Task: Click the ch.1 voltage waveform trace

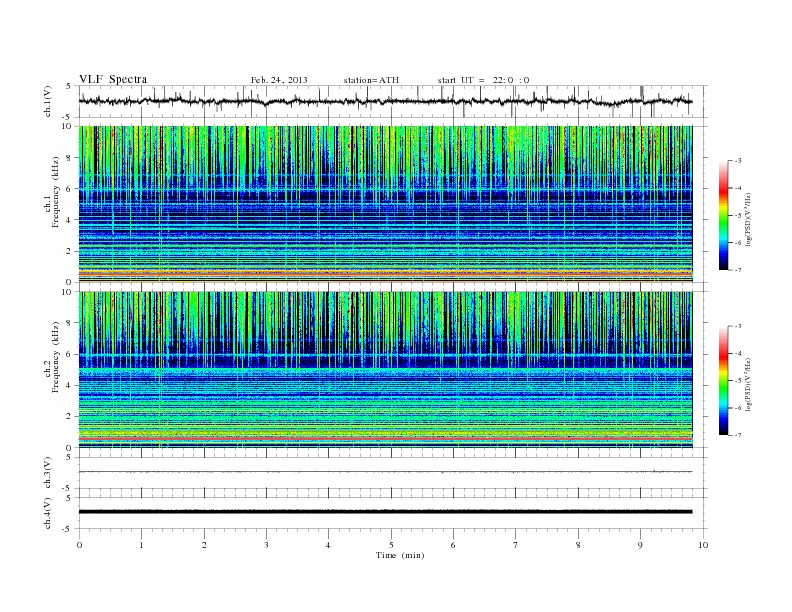Action: pyautogui.click(x=385, y=101)
